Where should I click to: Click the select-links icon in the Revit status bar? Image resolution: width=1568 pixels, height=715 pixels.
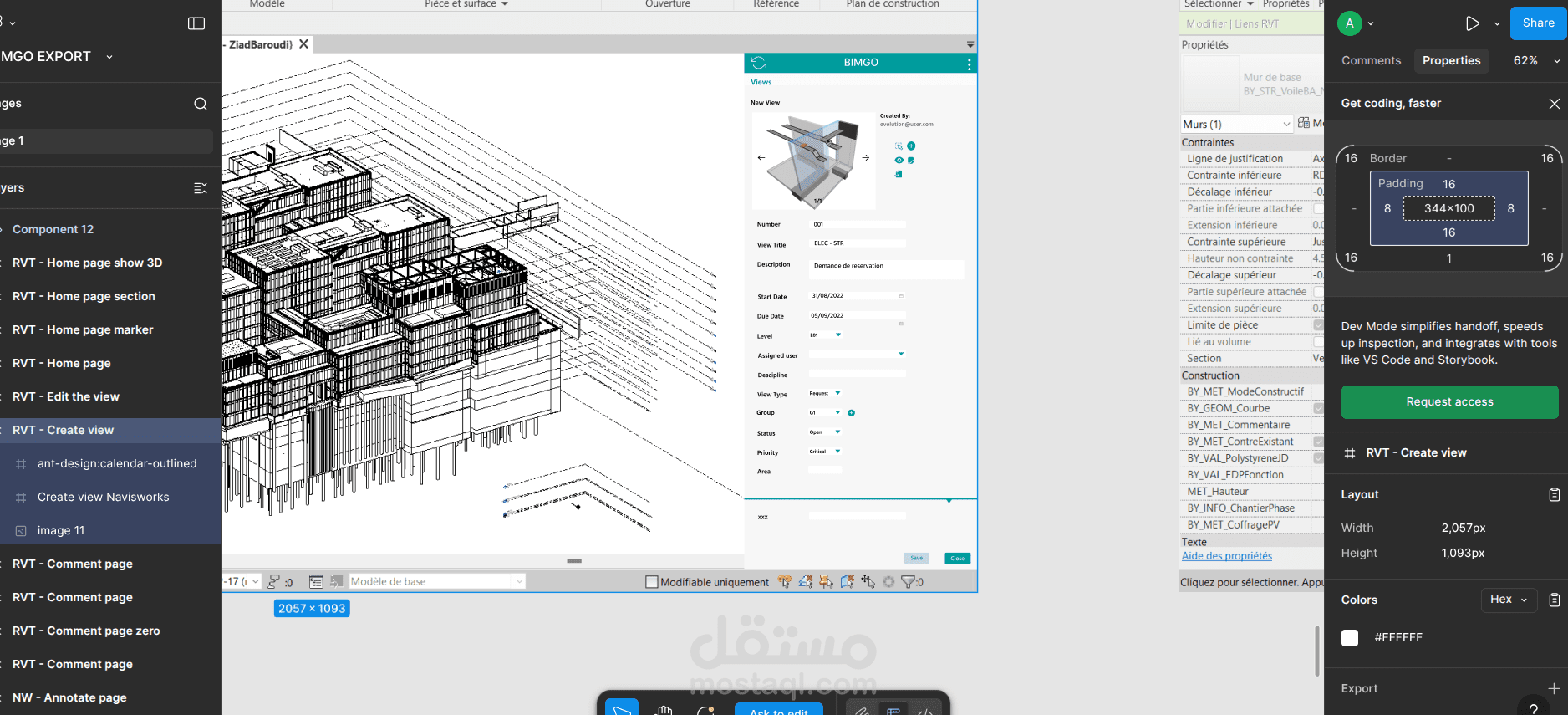point(784,581)
